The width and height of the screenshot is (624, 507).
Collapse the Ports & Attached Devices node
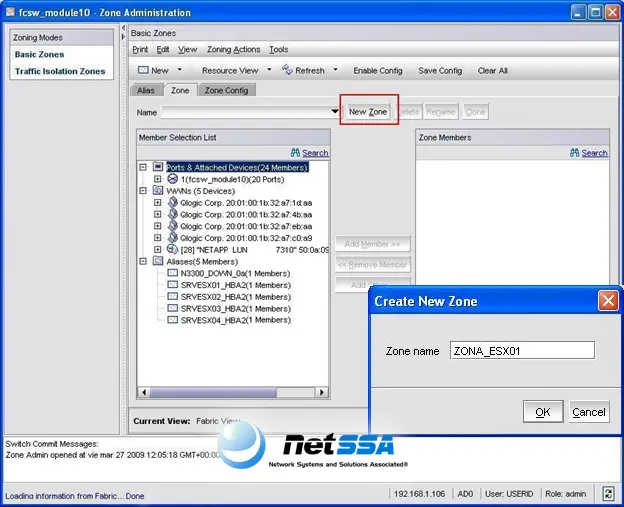pos(143,167)
